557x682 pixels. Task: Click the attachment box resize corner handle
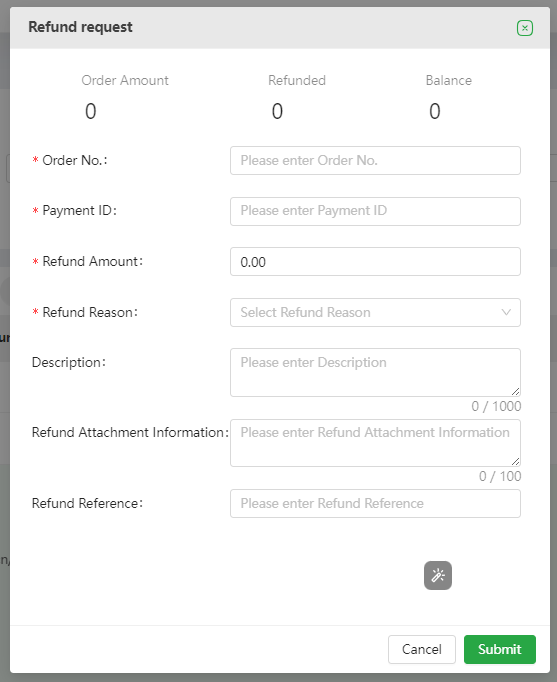[x=515, y=461]
